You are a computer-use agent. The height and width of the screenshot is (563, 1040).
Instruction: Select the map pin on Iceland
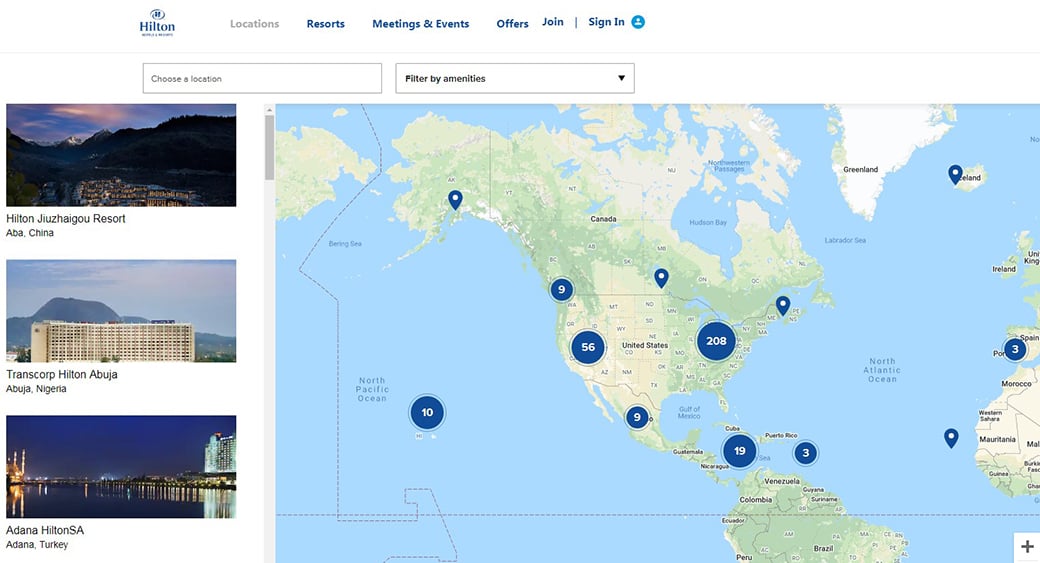coord(955,174)
